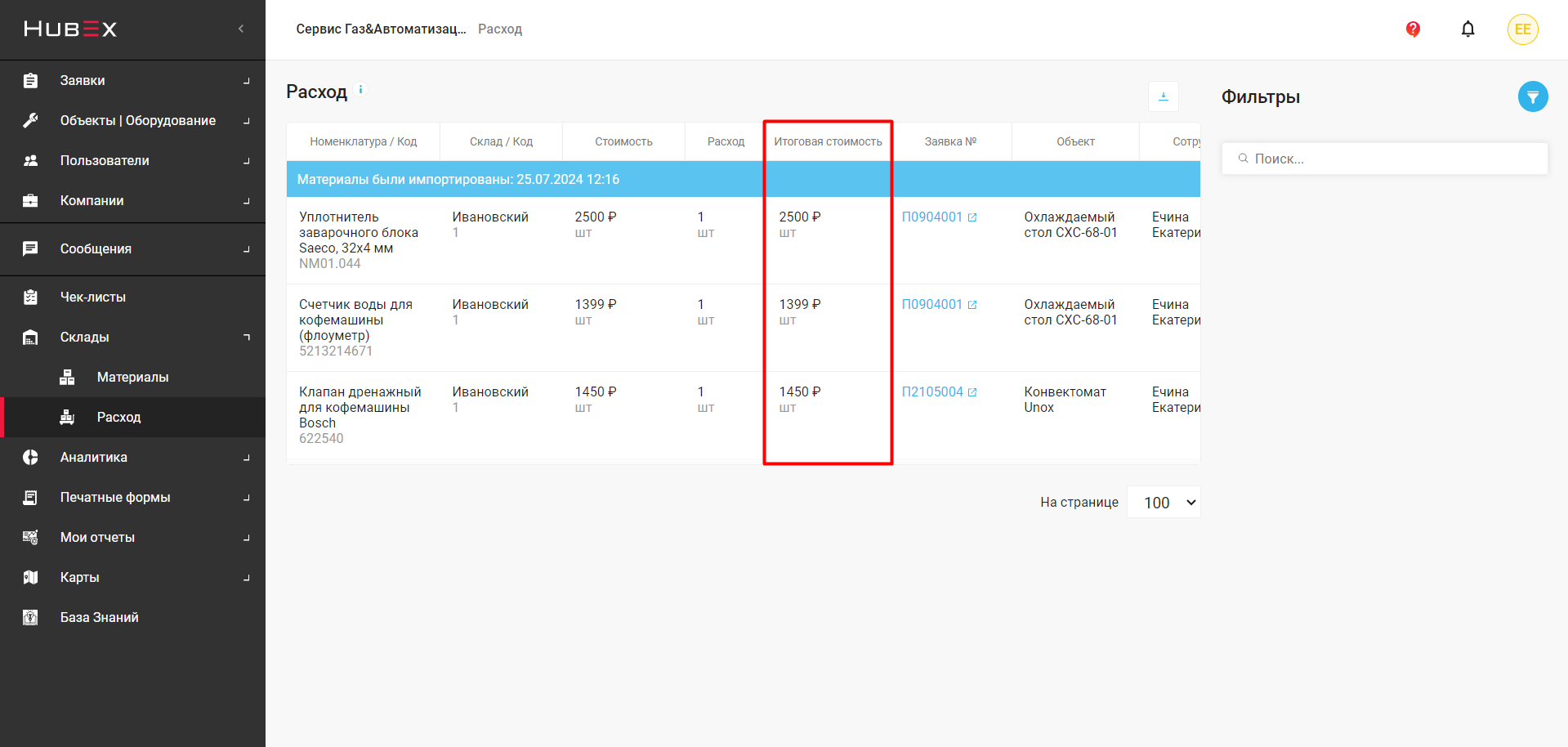1568x747 pixels.
Task: Click the HubEx logo
Action: point(70,29)
